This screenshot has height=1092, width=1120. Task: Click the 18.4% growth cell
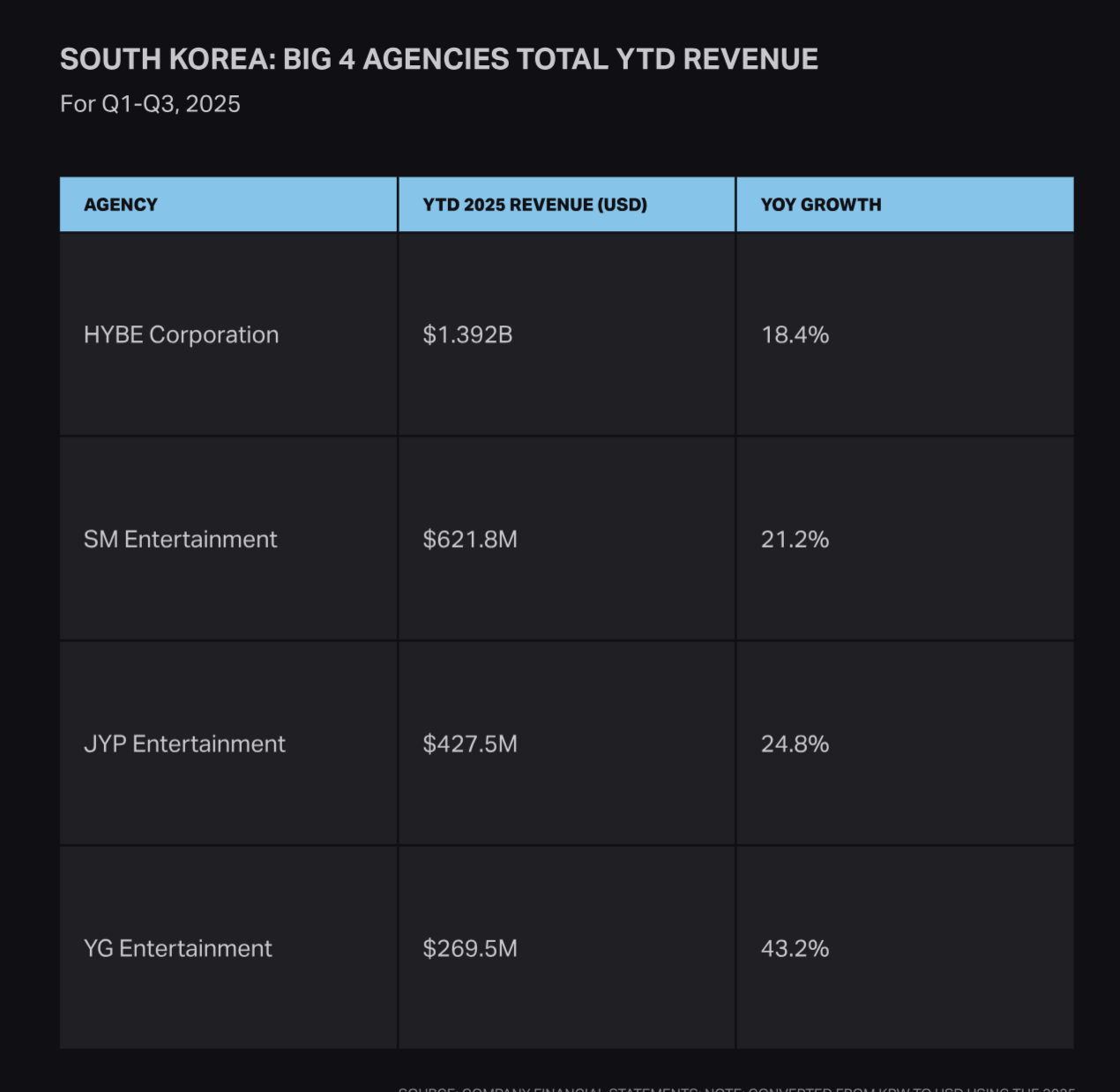tap(795, 335)
